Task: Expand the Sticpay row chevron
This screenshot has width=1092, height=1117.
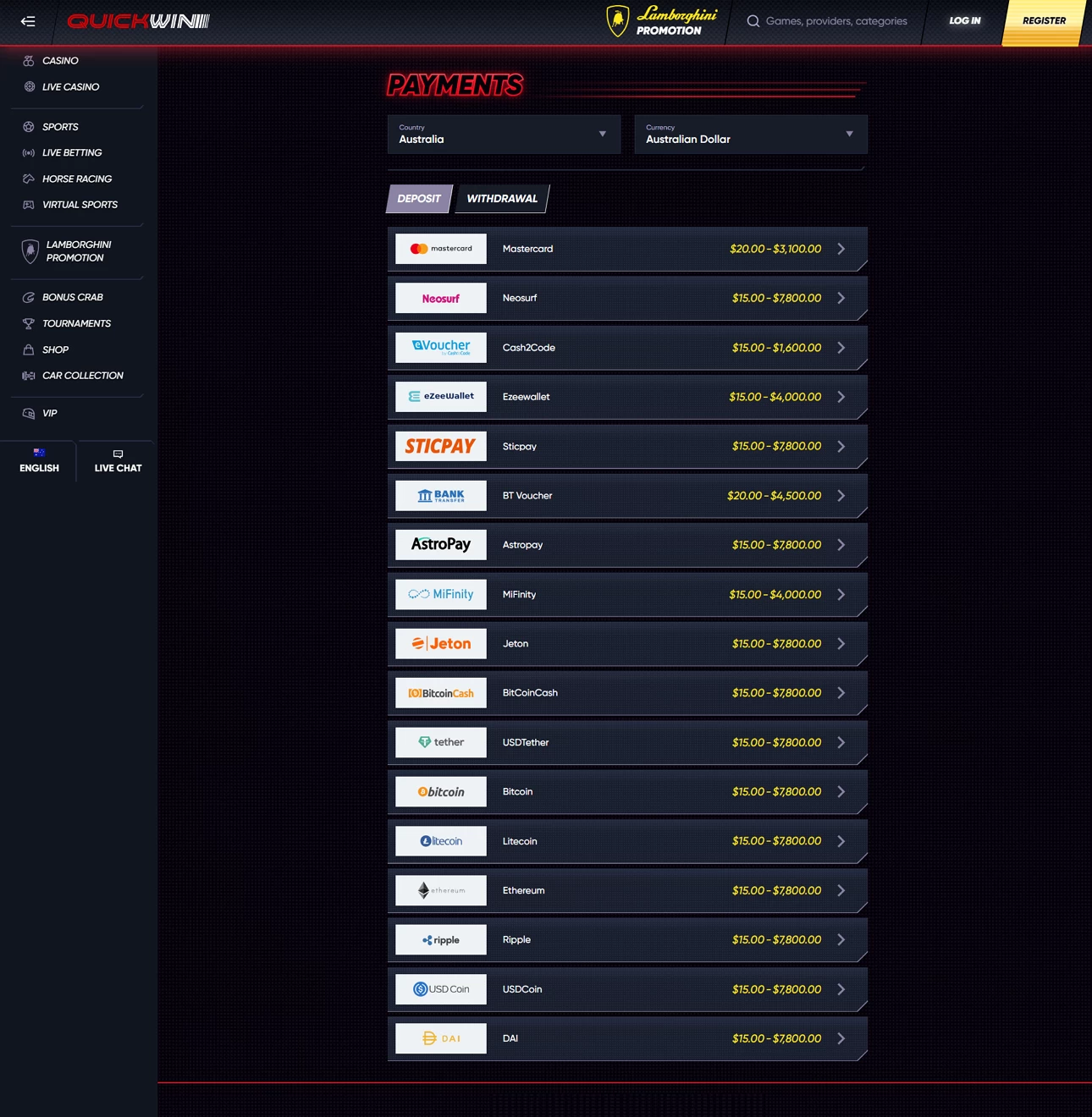Action: coord(841,446)
